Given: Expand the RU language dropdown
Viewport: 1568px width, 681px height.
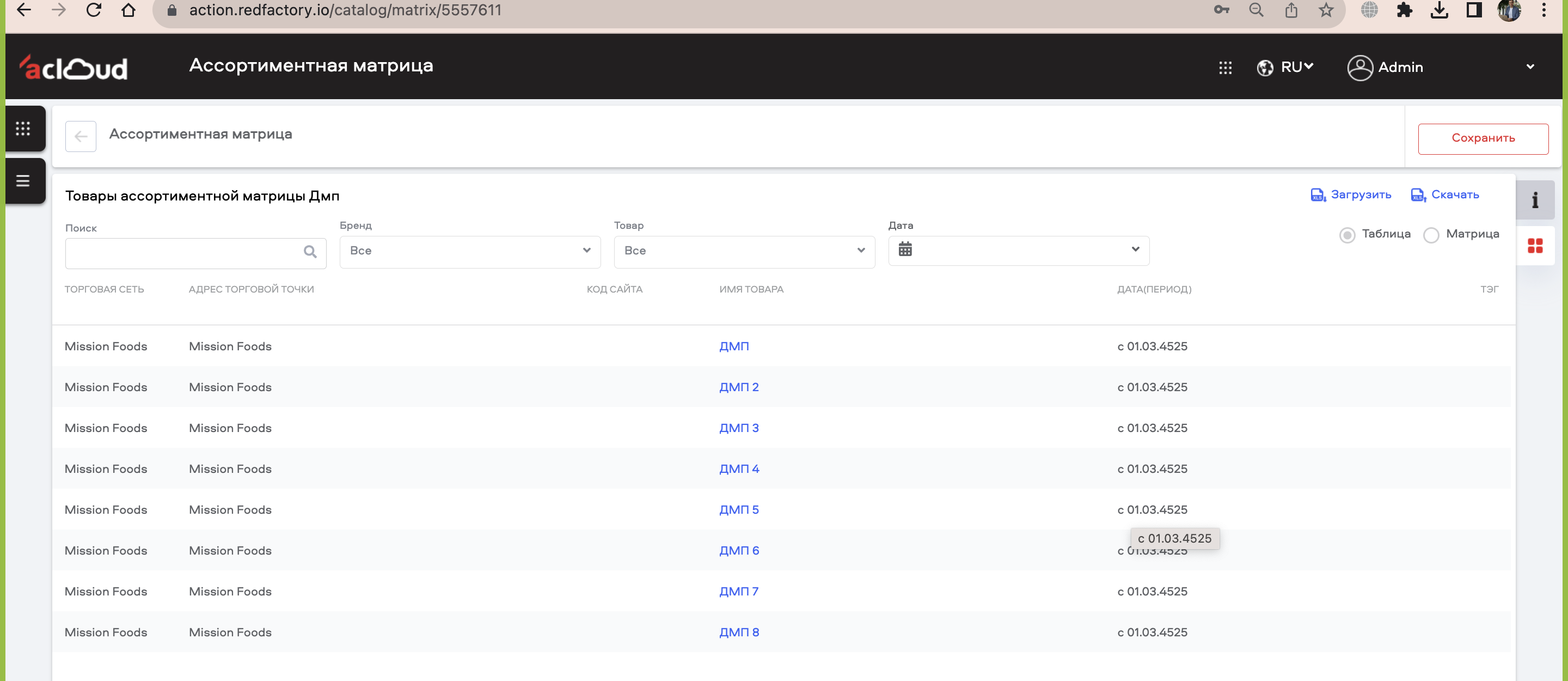Looking at the screenshot, I should [1297, 67].
